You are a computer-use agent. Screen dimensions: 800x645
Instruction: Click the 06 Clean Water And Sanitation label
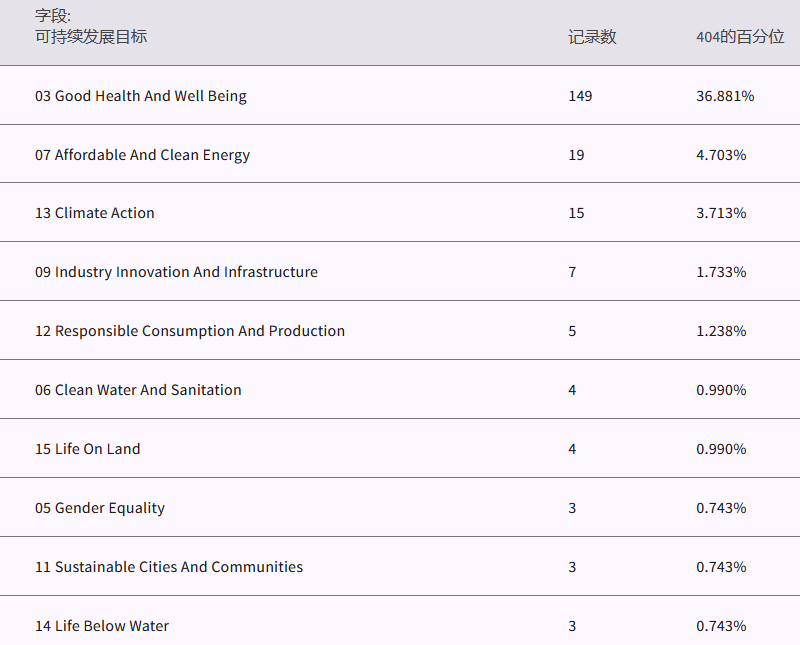(x=138, y=390)
